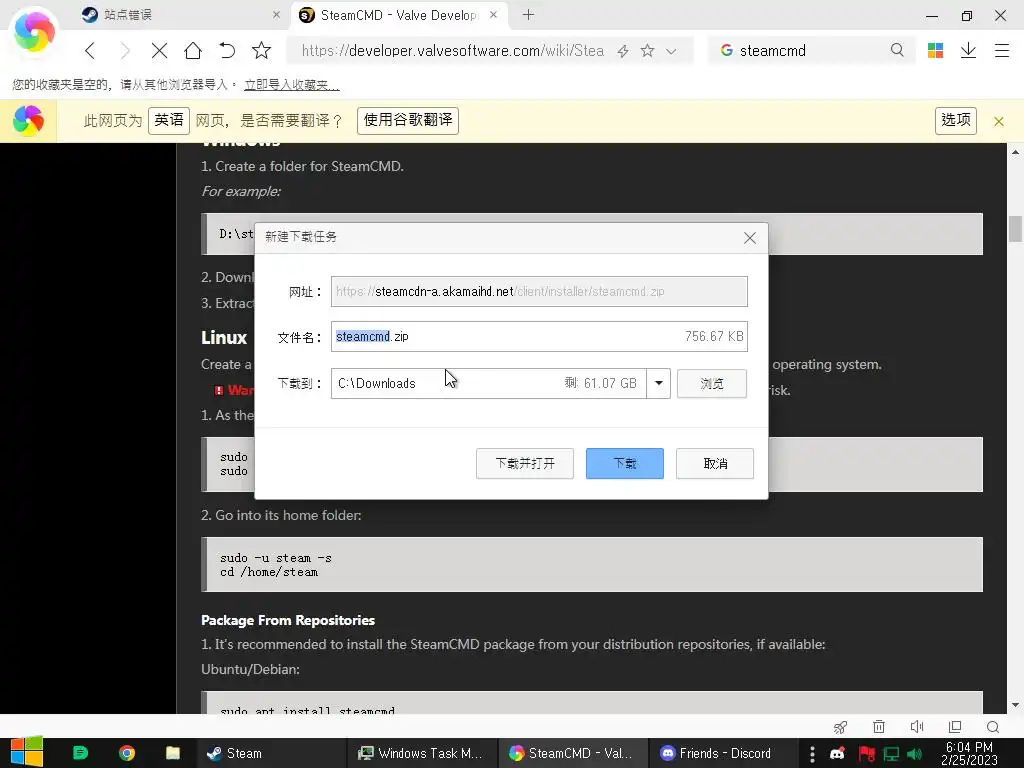1024x768 pixels.
Task: Click the SteamCMD browser taskbar item
Action: tap(573, 753)
